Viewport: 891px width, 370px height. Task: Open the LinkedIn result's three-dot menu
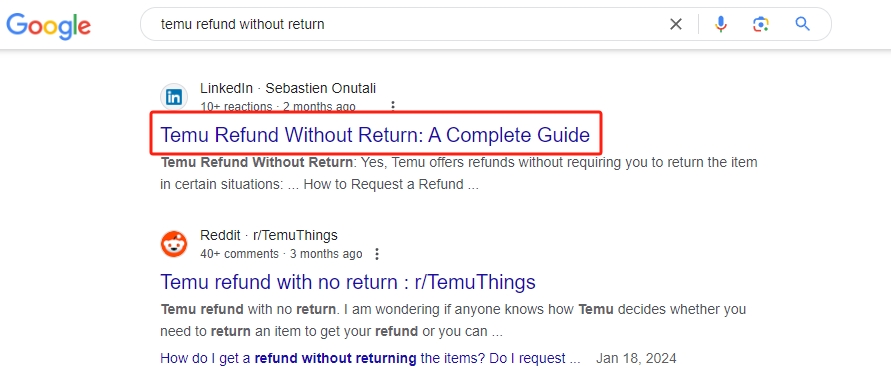tap(392, 106)
